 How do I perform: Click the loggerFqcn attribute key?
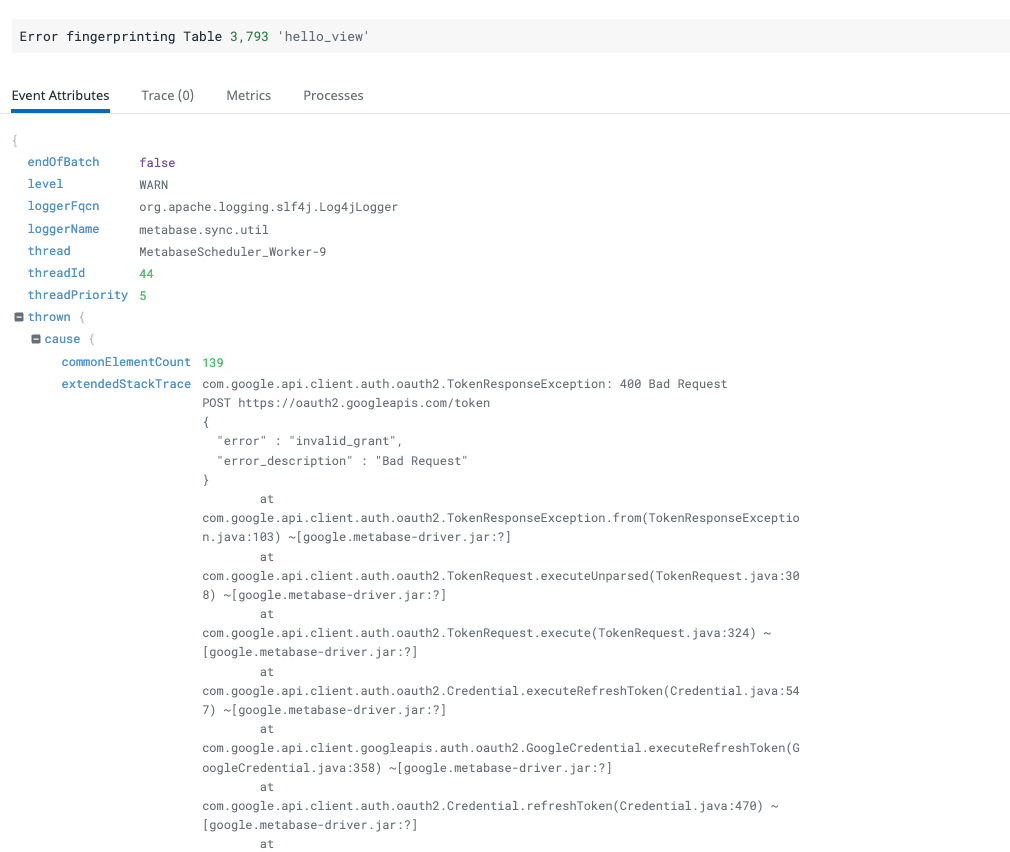(63, 206)
